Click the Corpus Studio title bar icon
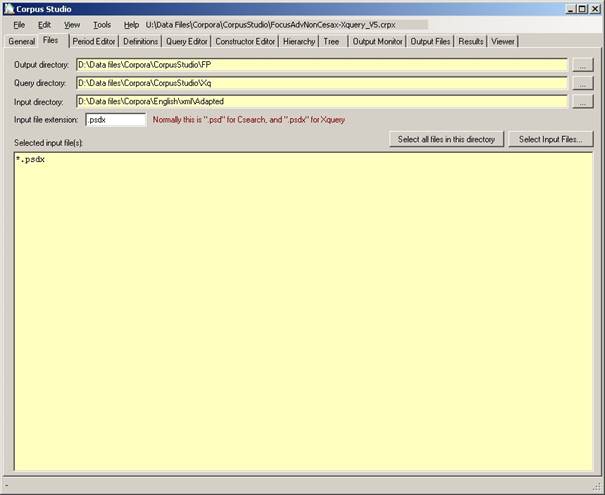This screenshot has height=495, width=605. click(9, 8)
